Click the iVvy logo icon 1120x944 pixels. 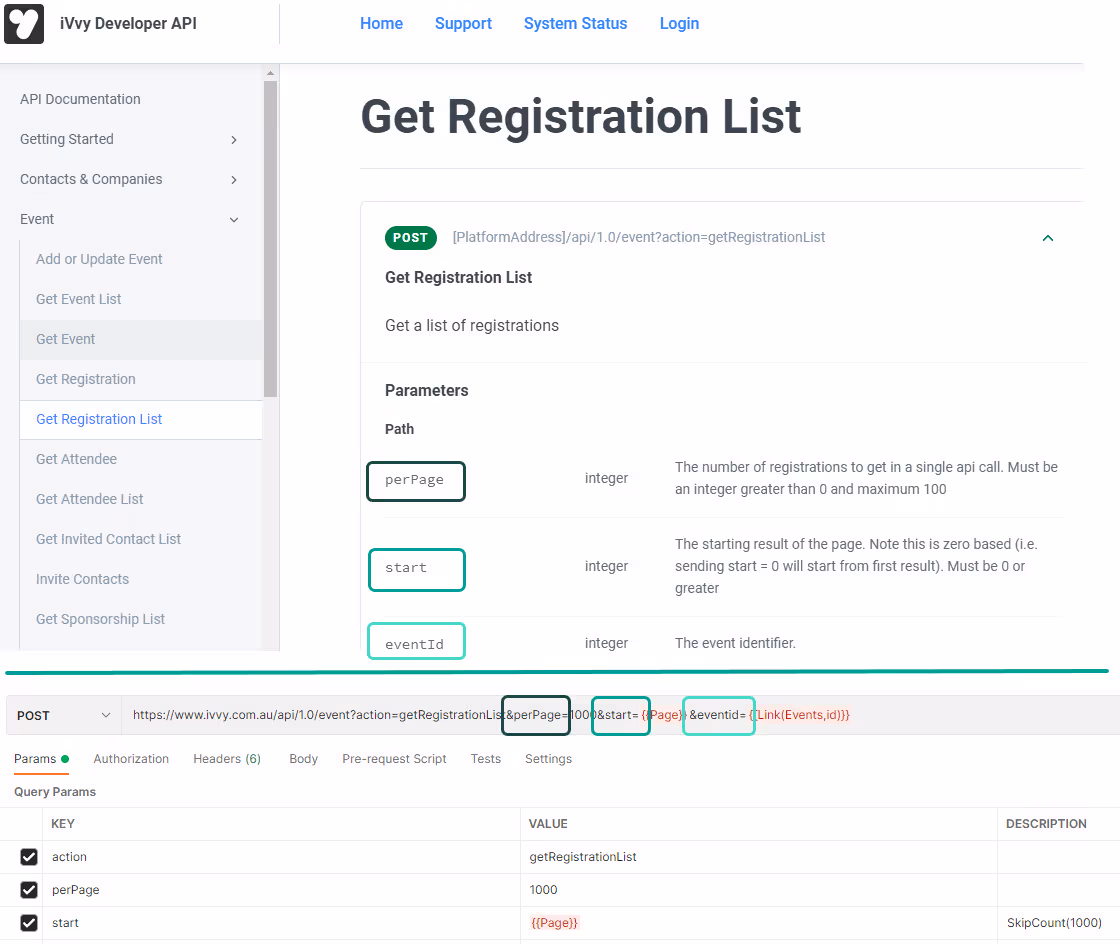pos(24,24)
